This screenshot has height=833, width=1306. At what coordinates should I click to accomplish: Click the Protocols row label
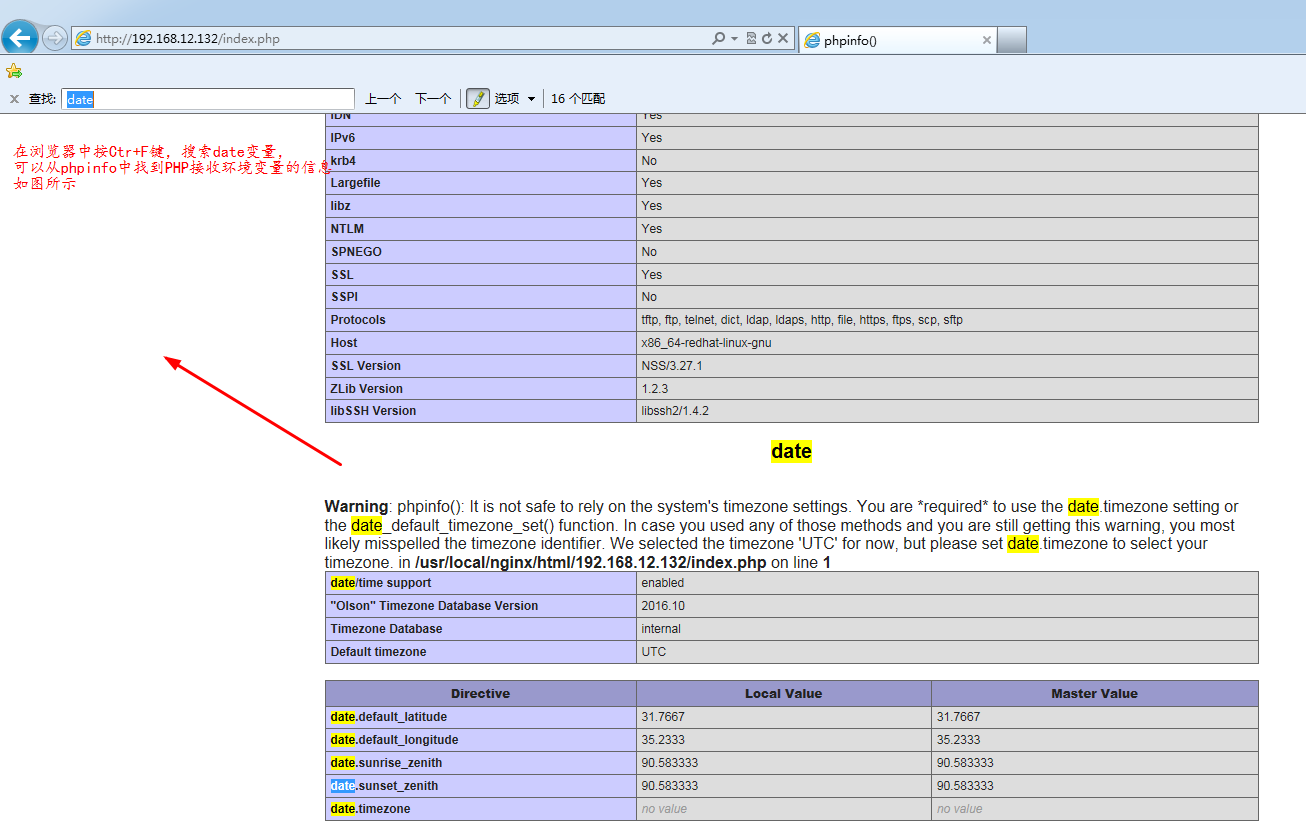point(358,320)
